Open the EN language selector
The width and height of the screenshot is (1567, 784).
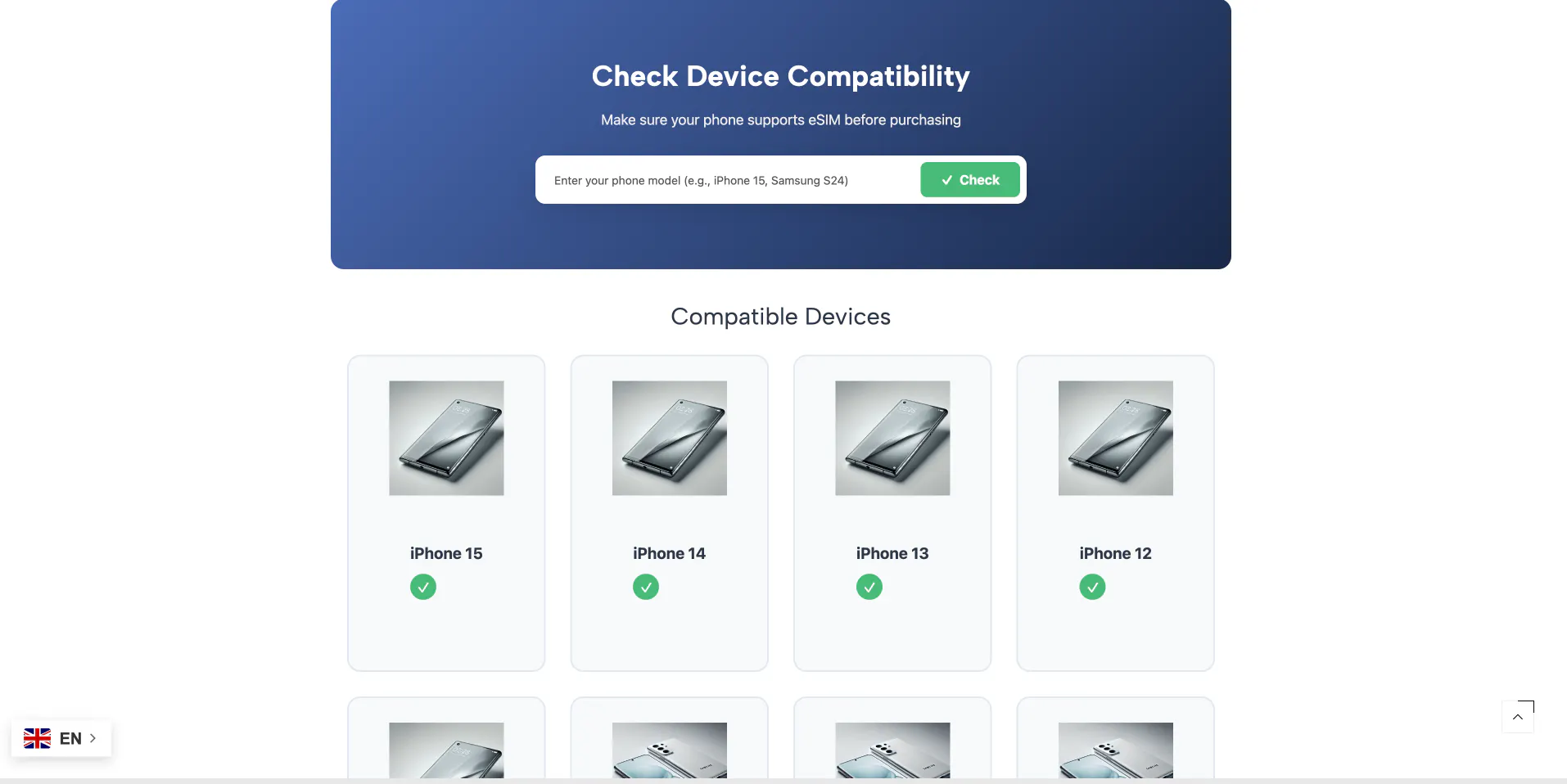point(61,738)
